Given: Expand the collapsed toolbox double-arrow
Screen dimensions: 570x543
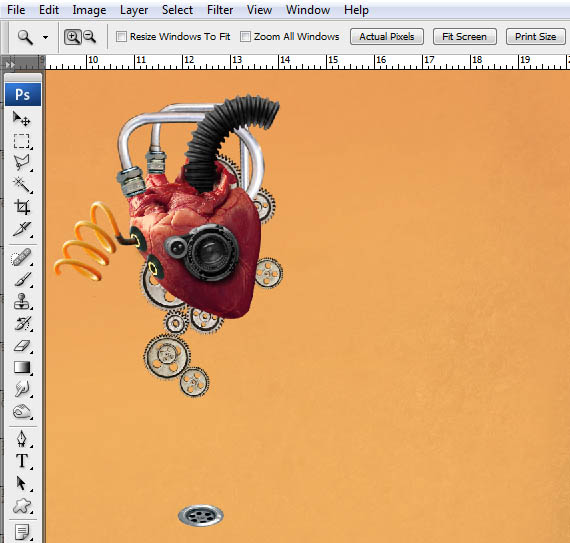Looking at the screenshot, I should [10, 65].
